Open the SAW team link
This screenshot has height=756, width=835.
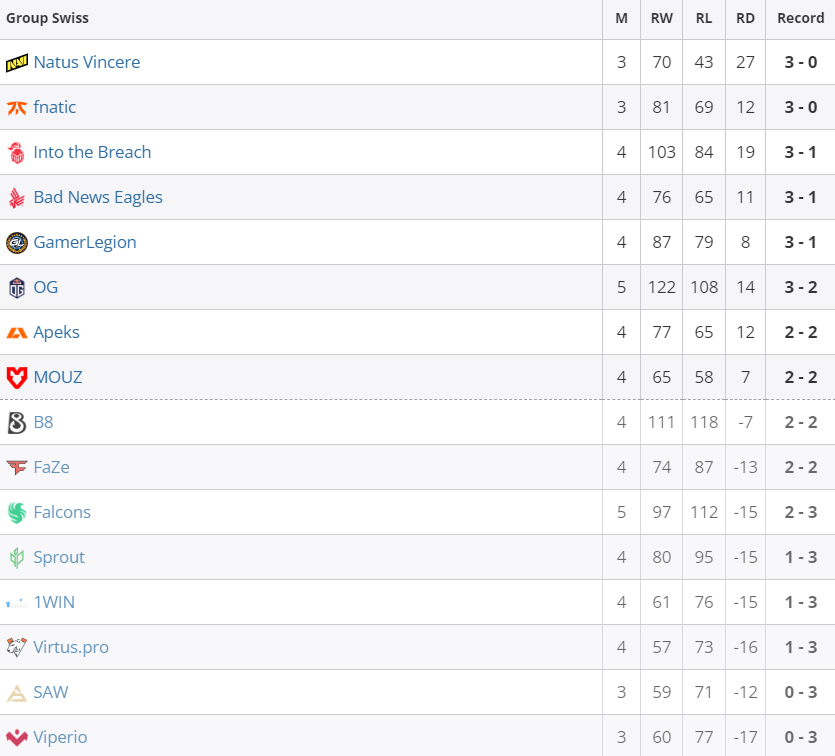click(51, 692)
